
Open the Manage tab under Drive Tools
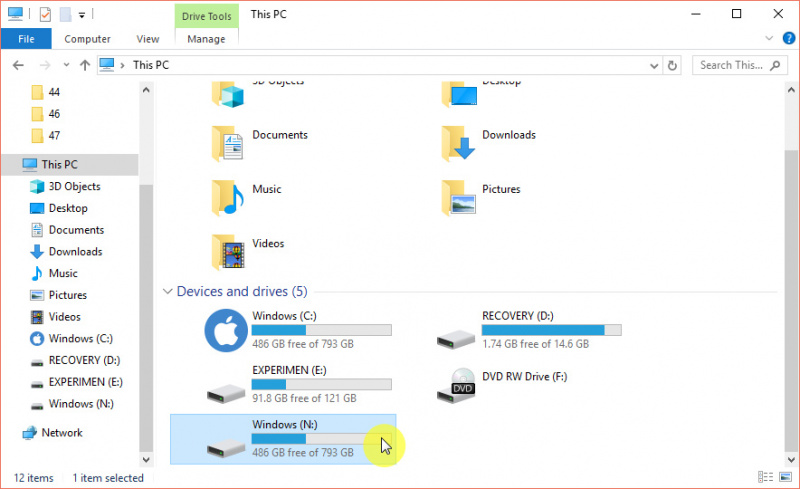tap(206, 39)
